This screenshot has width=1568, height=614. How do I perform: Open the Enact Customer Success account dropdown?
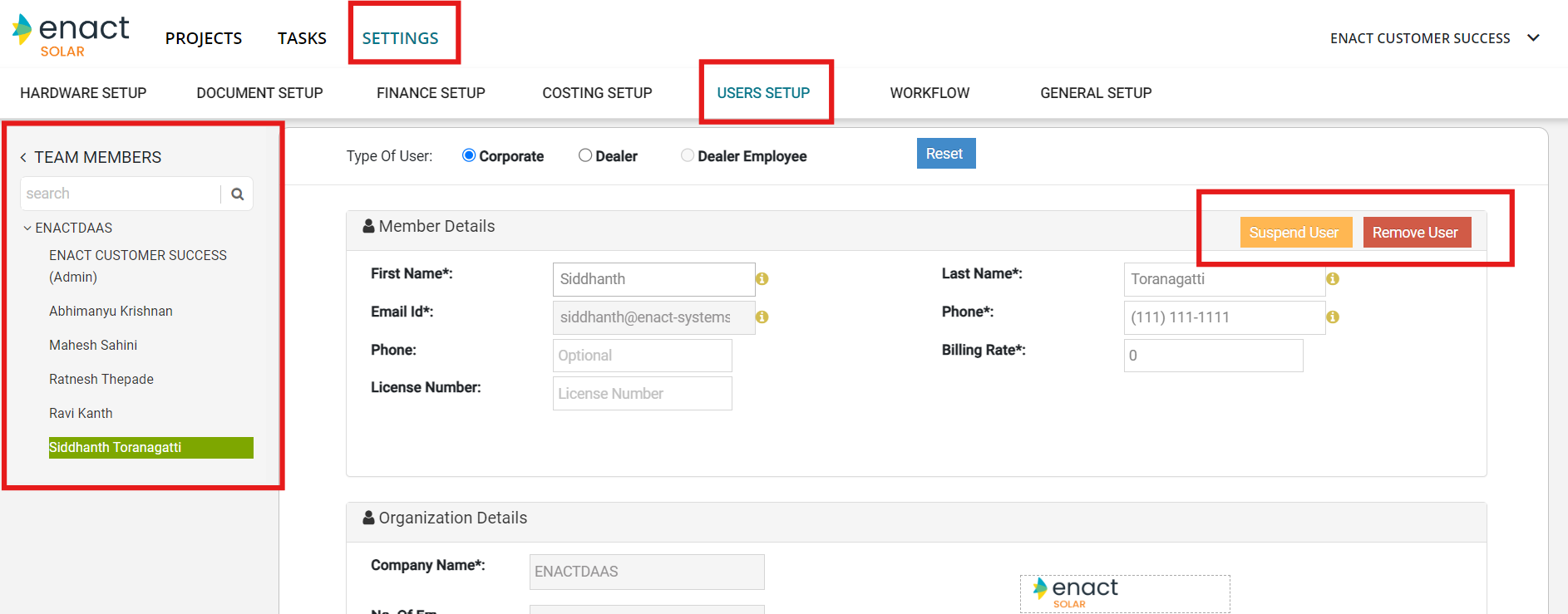click(1533, 38)
